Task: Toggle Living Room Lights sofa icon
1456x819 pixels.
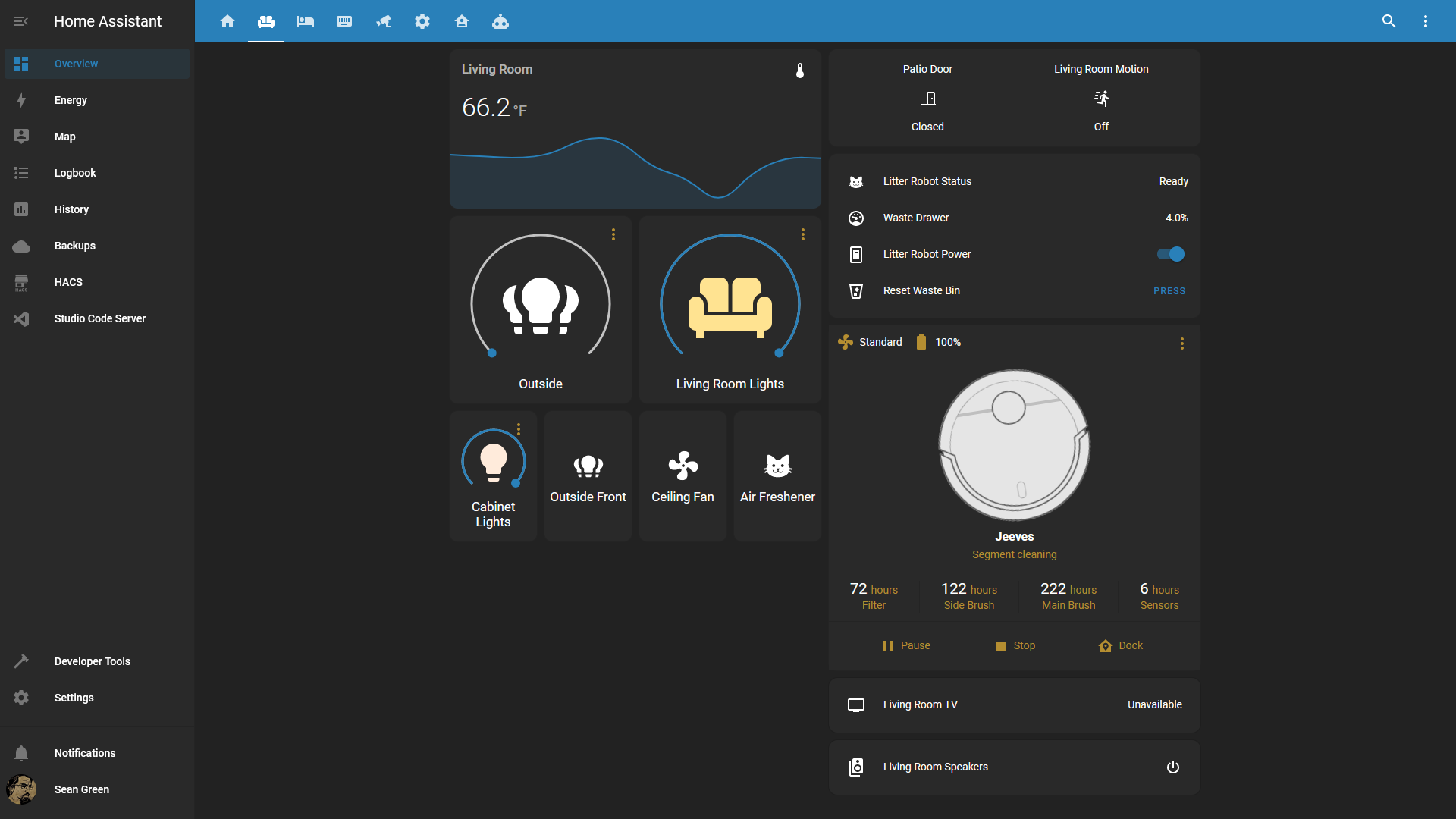Action: click(x=730, y=307)
